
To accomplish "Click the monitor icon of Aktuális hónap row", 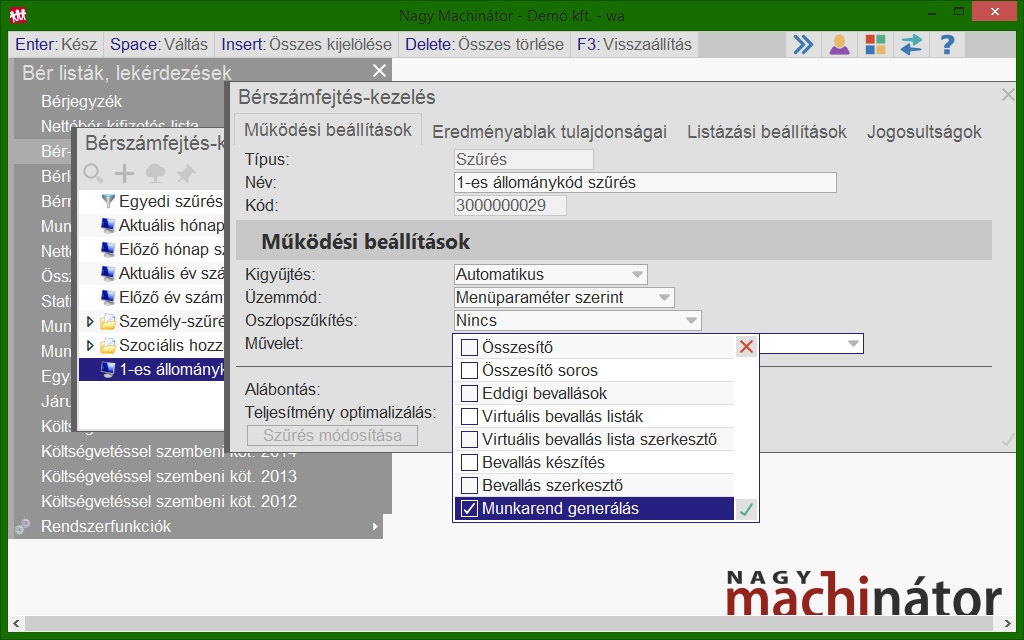I will [108, 225].
